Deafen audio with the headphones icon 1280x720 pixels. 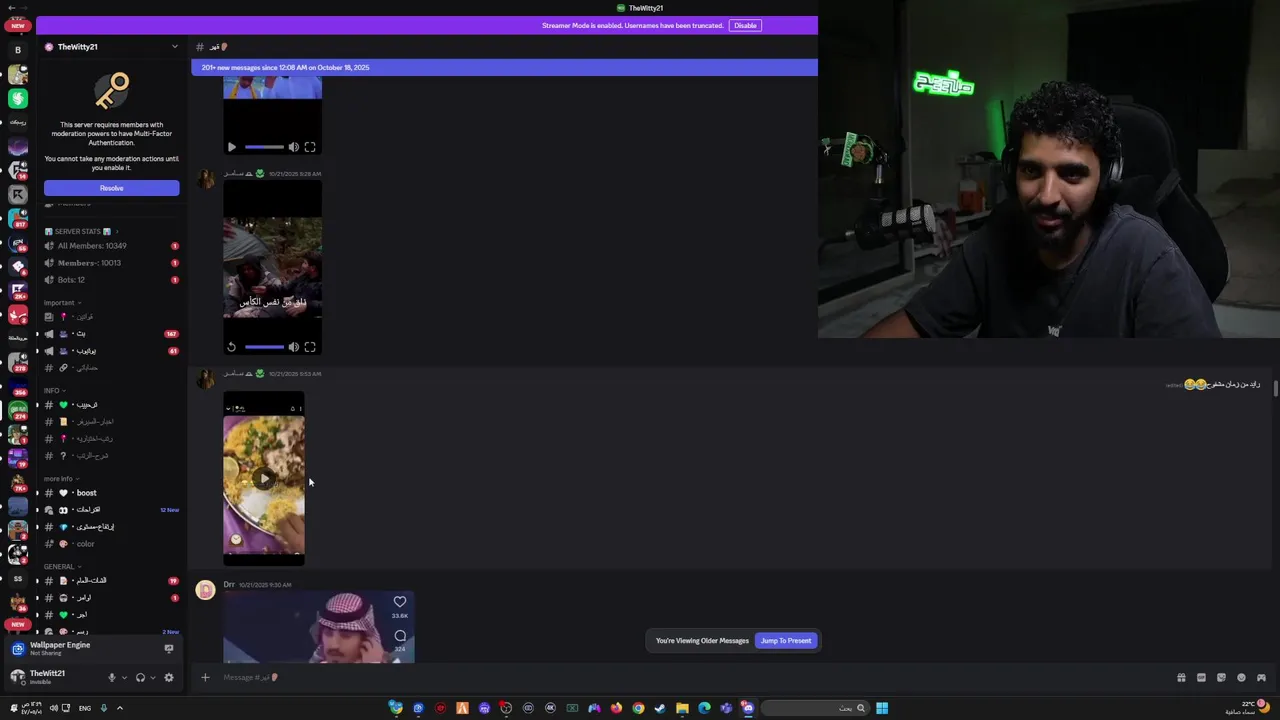[140, 677]
